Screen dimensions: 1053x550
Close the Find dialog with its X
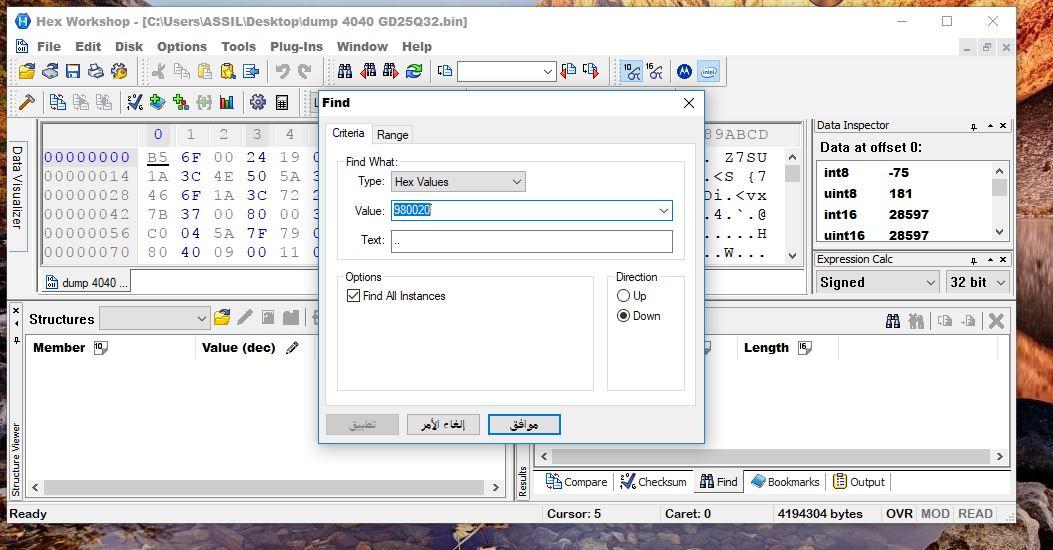tap(688, 103)
